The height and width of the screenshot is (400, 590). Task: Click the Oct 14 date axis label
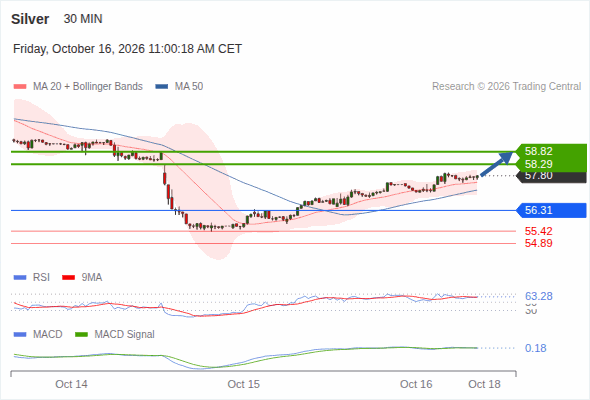tap(71, 385)
